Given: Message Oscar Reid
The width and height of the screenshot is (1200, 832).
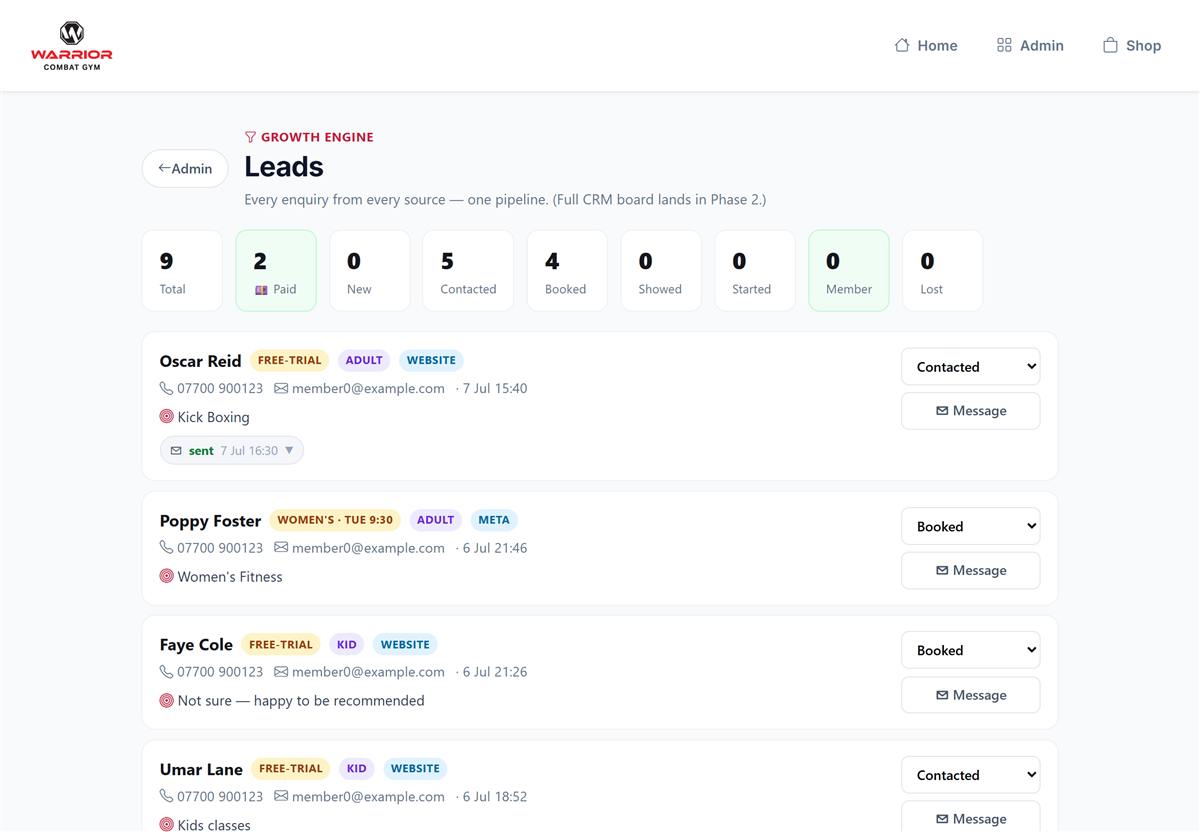Looking at the screenshot, I should [970, 411].
